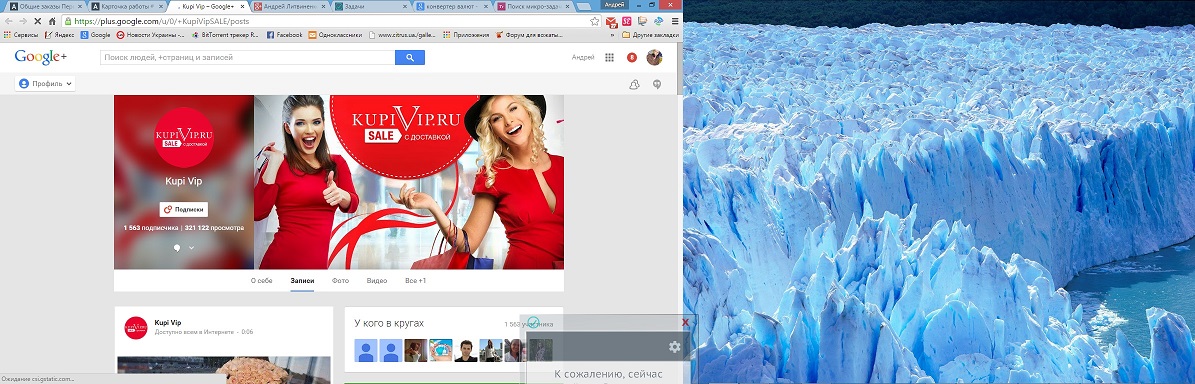The image size is (1195, 384).
Task: Open the Chrome main menu button
Action: coord(674,21)
